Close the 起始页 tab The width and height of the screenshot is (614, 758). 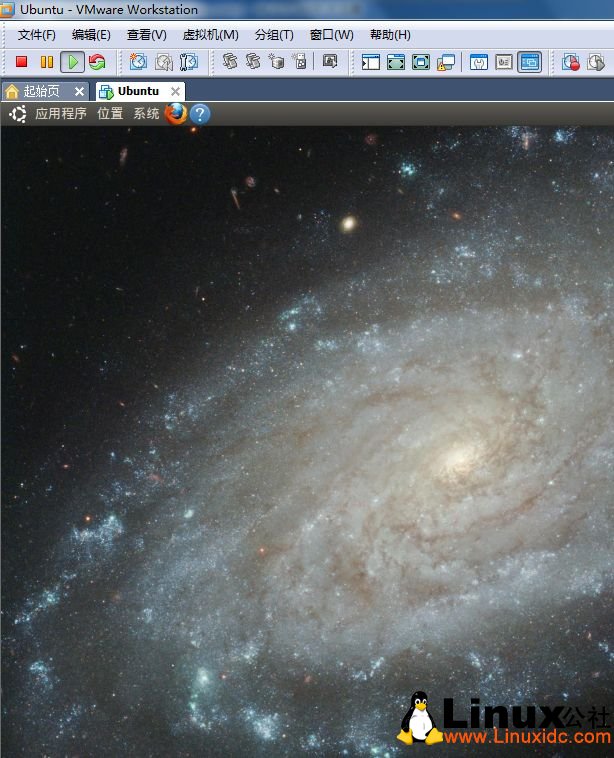[x=79, y=91]
